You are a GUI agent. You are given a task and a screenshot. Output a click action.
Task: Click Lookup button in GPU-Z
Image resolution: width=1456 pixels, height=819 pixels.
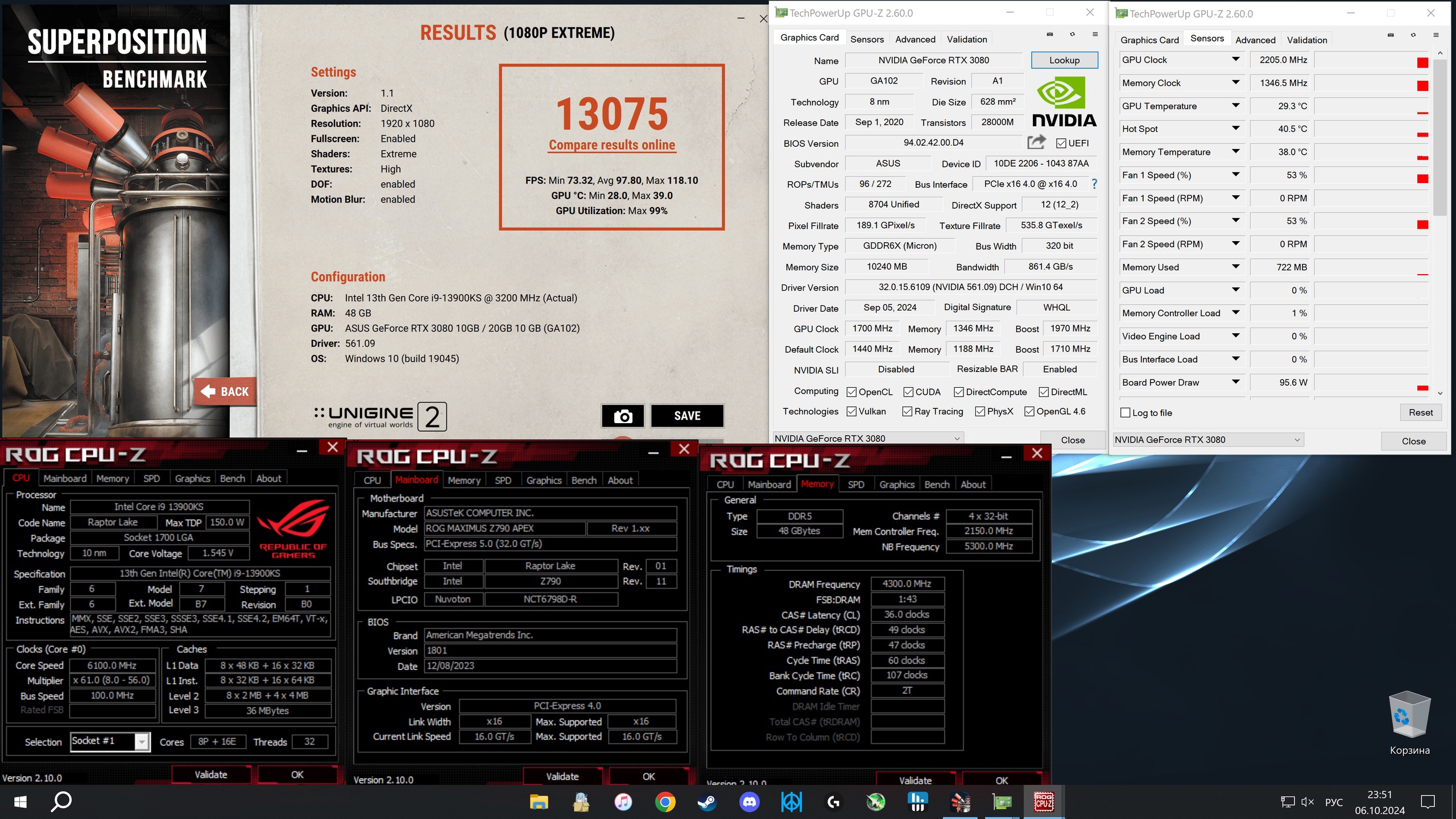[1064, 60]
